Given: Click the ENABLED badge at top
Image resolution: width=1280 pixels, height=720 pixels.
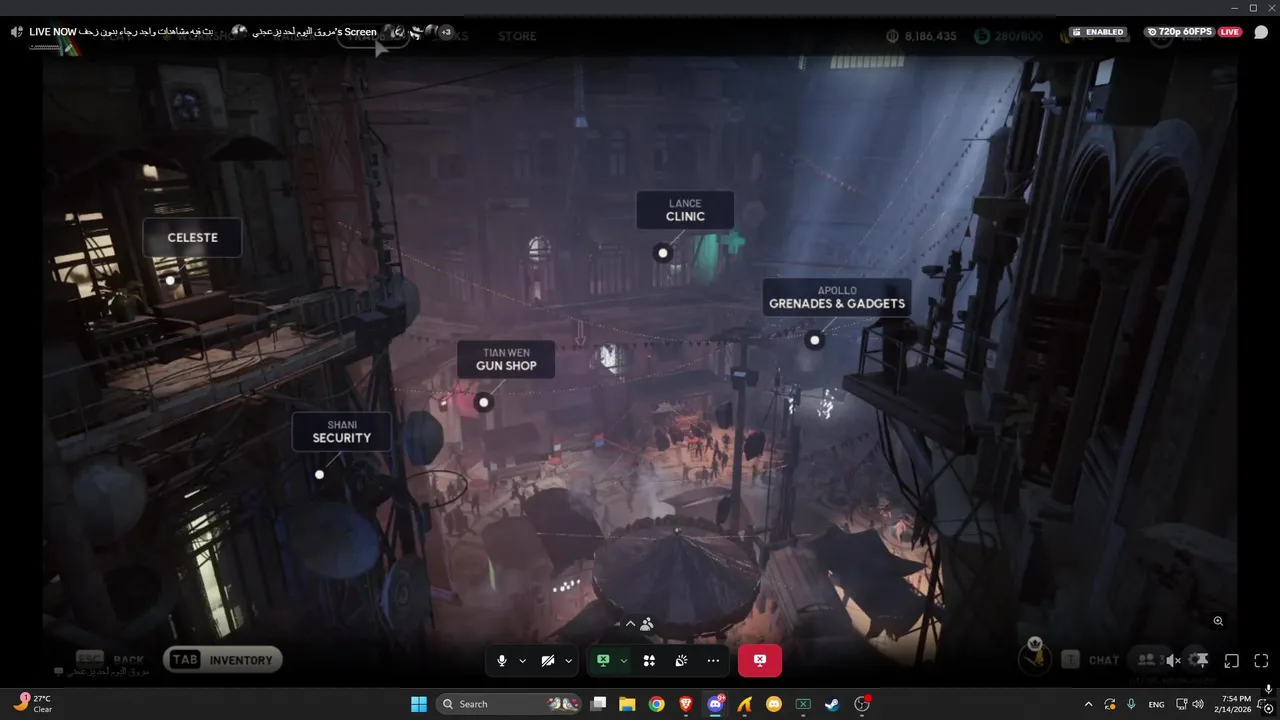Looking at the screenshot, I should coord(1098,32).
